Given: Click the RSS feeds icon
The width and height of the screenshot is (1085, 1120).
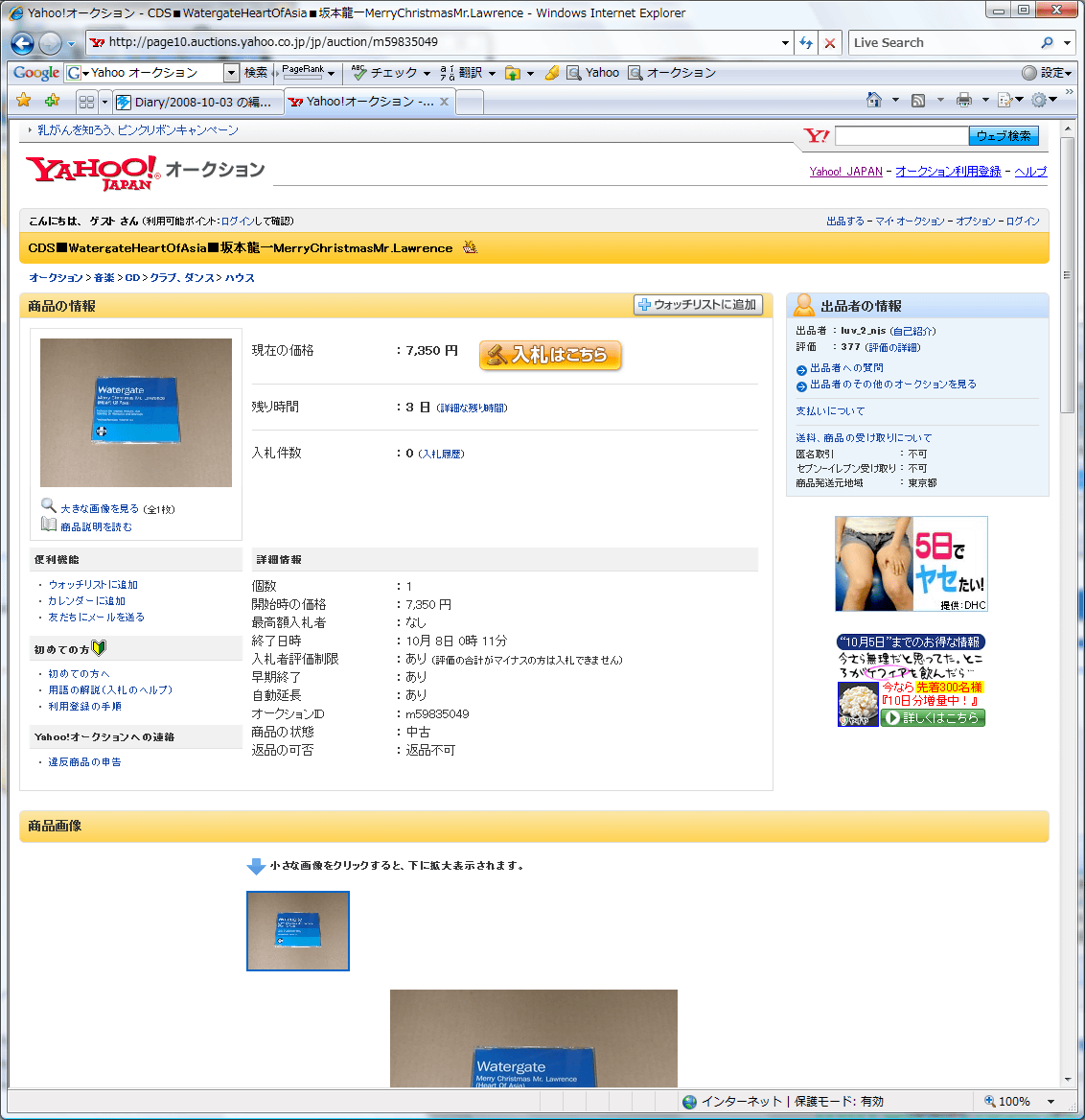Looking at the screenshot, I should pos(918,100).
